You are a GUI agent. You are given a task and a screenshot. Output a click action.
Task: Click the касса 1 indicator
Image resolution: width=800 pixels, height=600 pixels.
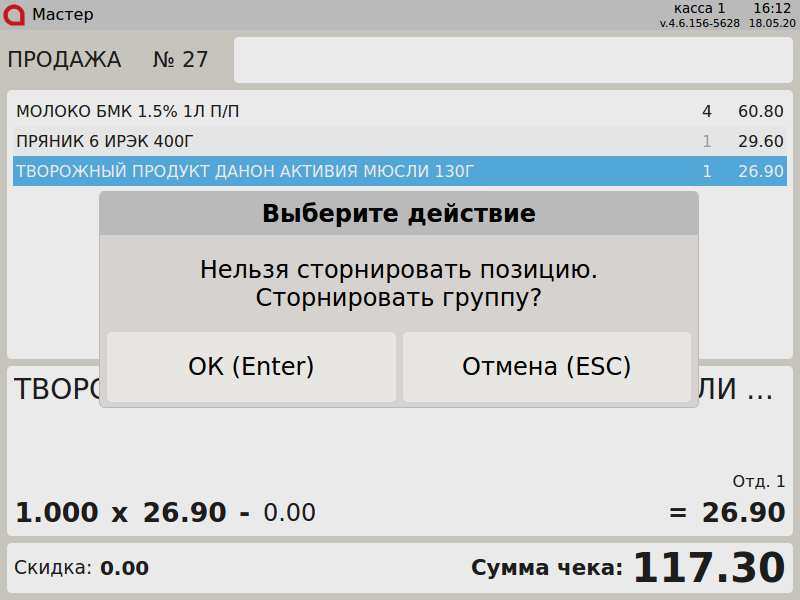700,8
